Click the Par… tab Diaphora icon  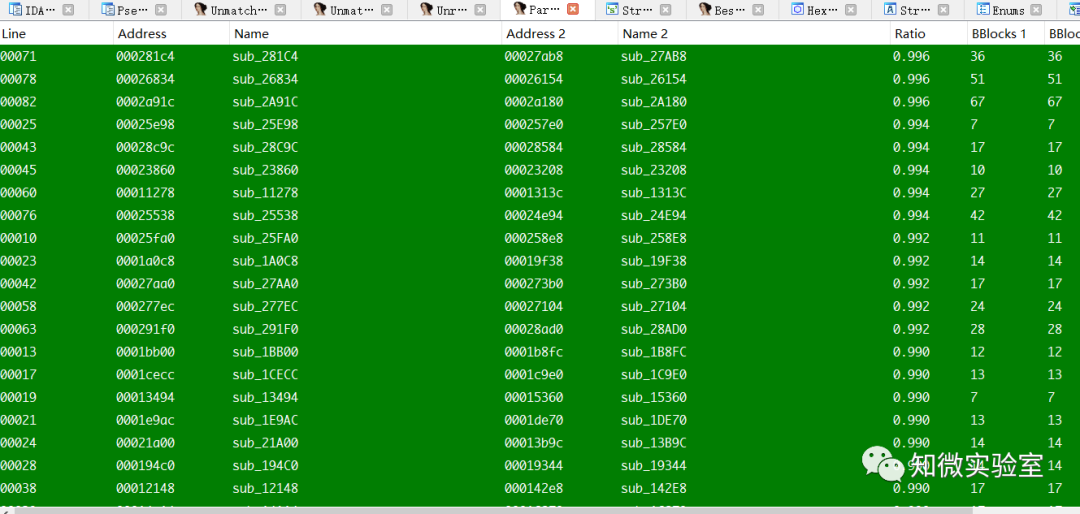[521, 10]
